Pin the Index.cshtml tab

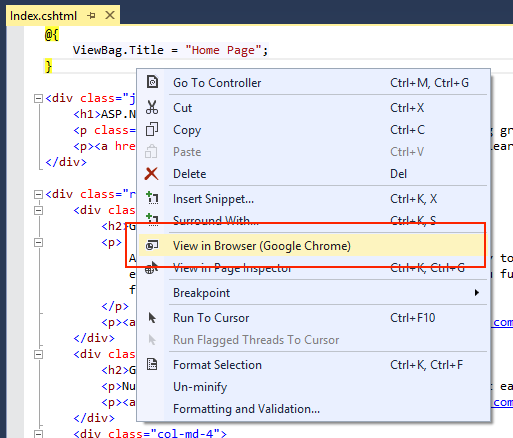tap(91, 15)
